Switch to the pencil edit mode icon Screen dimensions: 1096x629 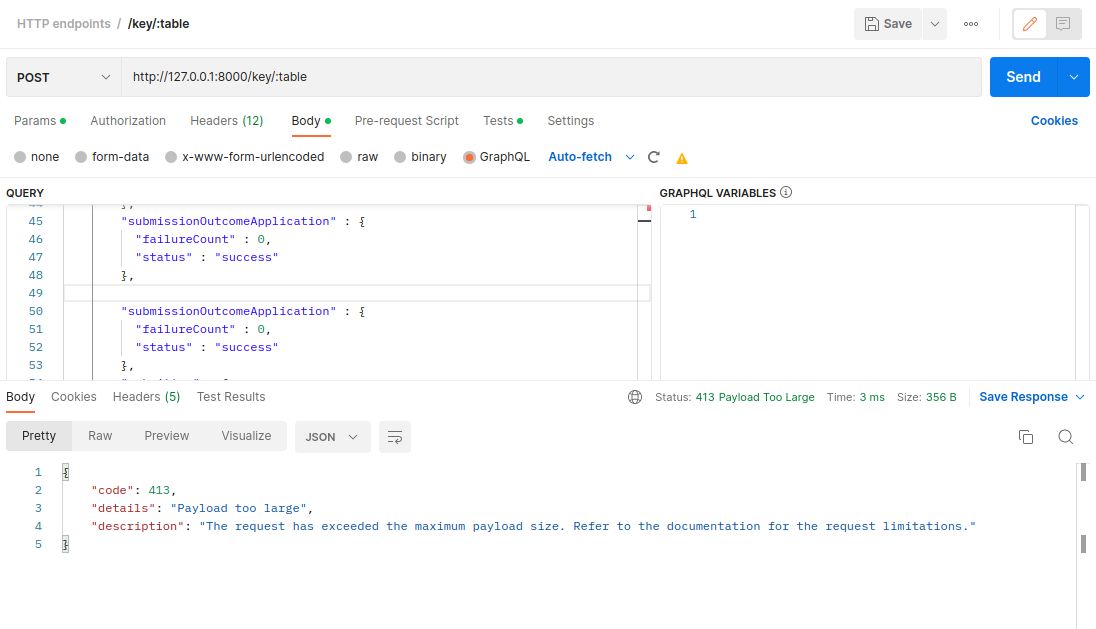coord(1030,24)
